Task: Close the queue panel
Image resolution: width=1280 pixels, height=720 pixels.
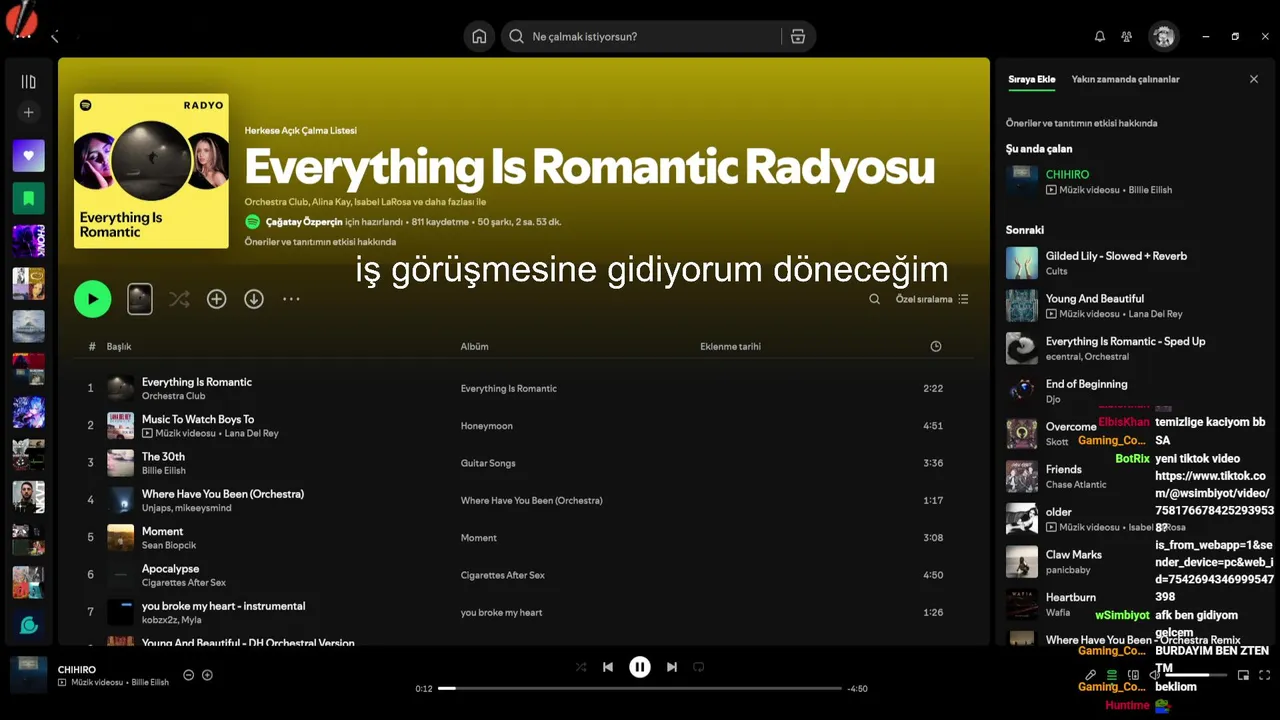Action: 1254,79
